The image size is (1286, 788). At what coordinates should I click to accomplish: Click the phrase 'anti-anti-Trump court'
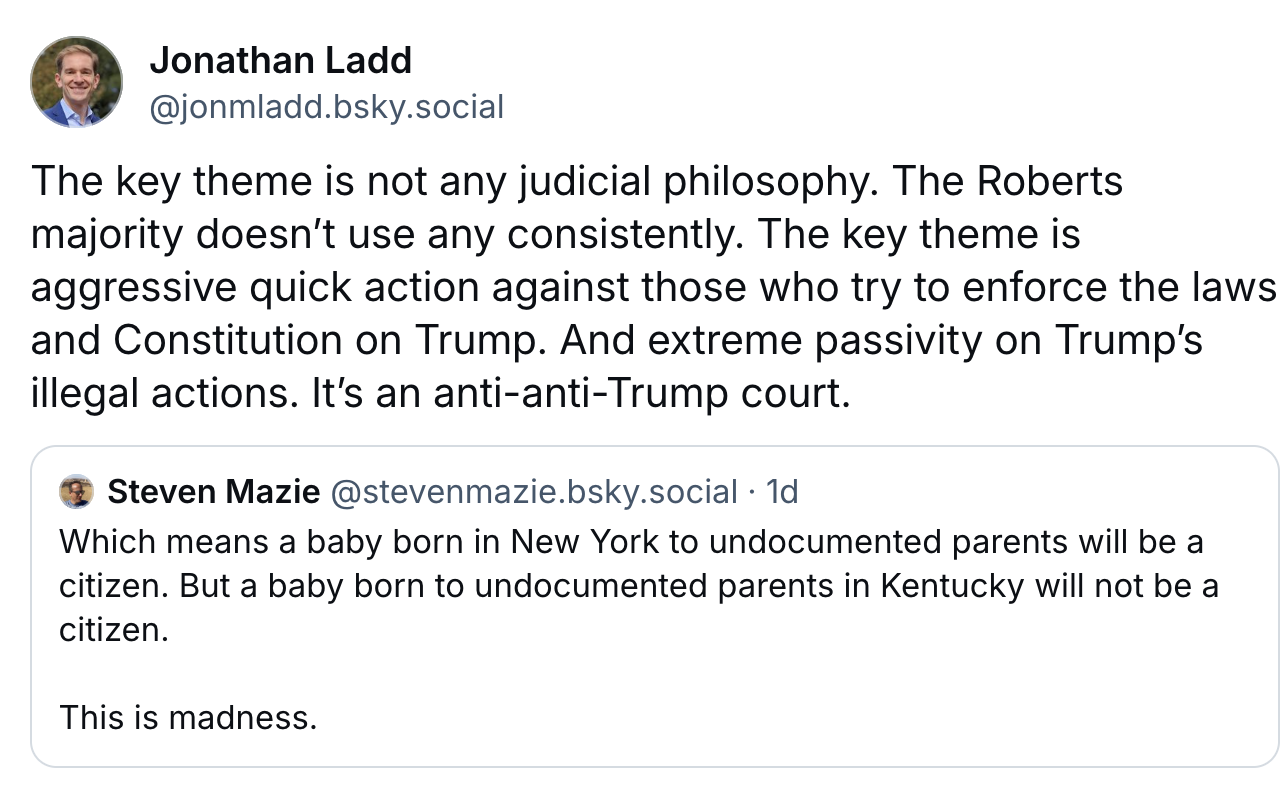[x=640, y=394]
